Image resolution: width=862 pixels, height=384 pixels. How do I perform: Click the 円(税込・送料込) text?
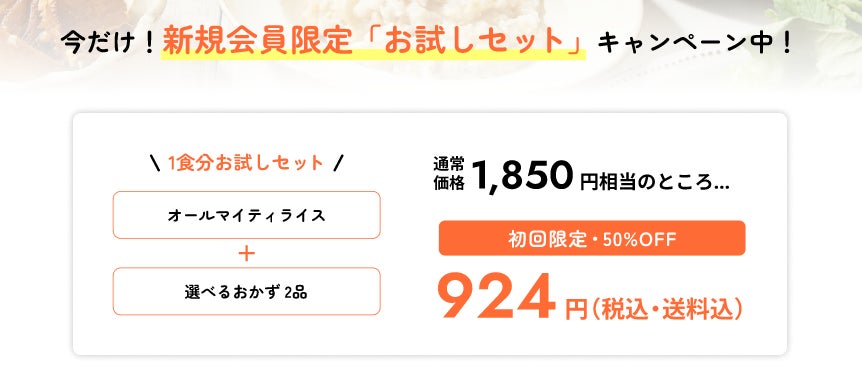[x=654, y=309]
